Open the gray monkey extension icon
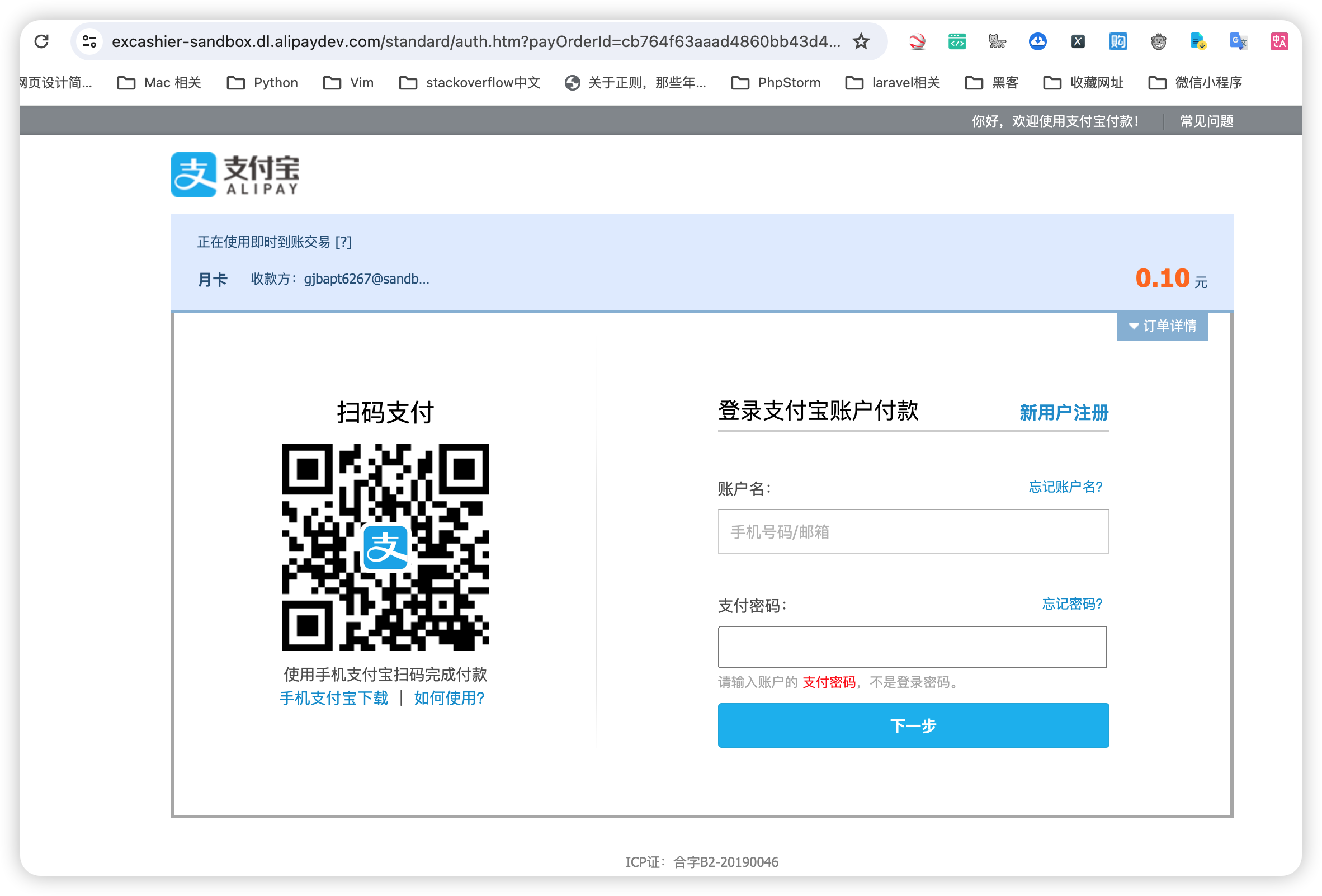Screen dimensions: 1322x896 coord(1158,41)
